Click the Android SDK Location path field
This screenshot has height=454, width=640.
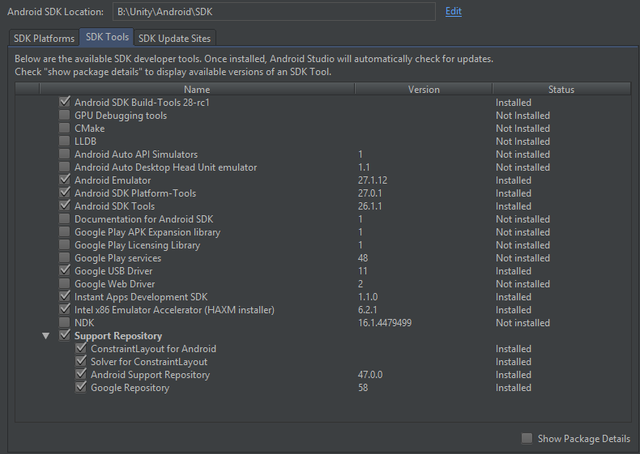274,12
